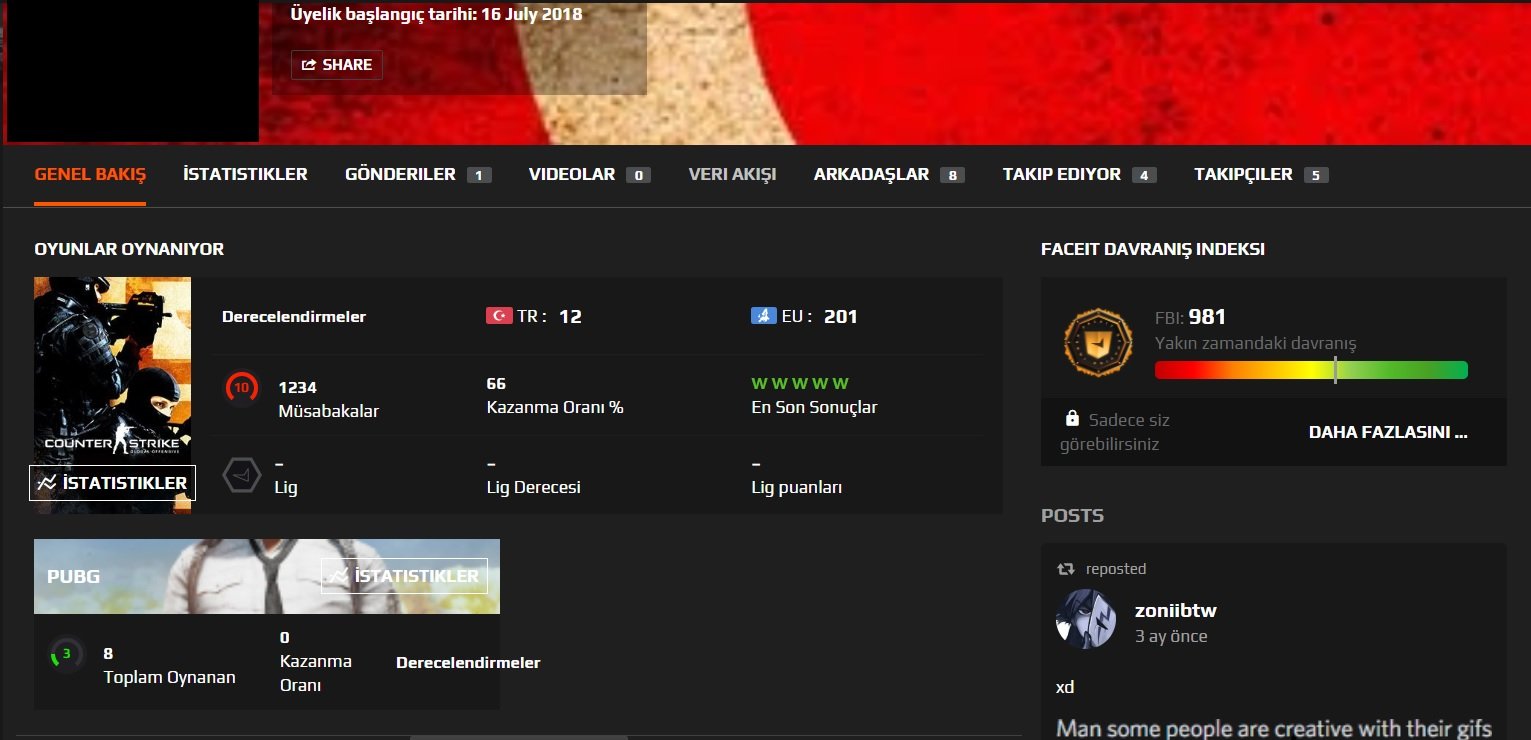Screen dimensions: 1531x740
Task: Click the membership start date text
Action: coord(436,14)
